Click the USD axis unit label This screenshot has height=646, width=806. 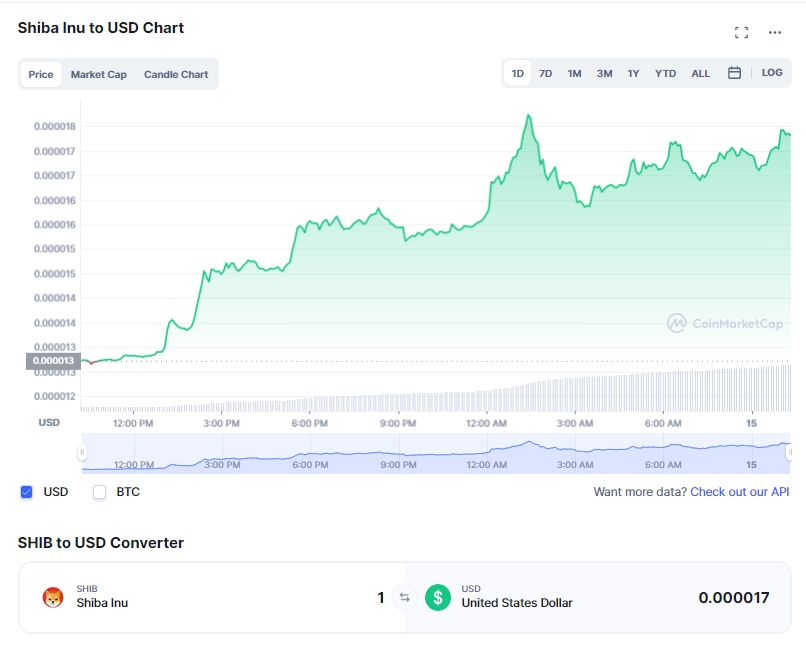pos(49,422)
